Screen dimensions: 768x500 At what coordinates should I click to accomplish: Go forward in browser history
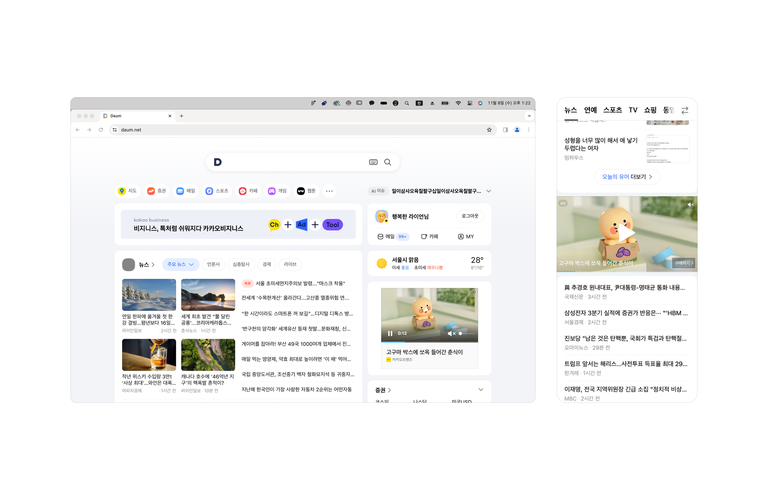coord(89,130)
